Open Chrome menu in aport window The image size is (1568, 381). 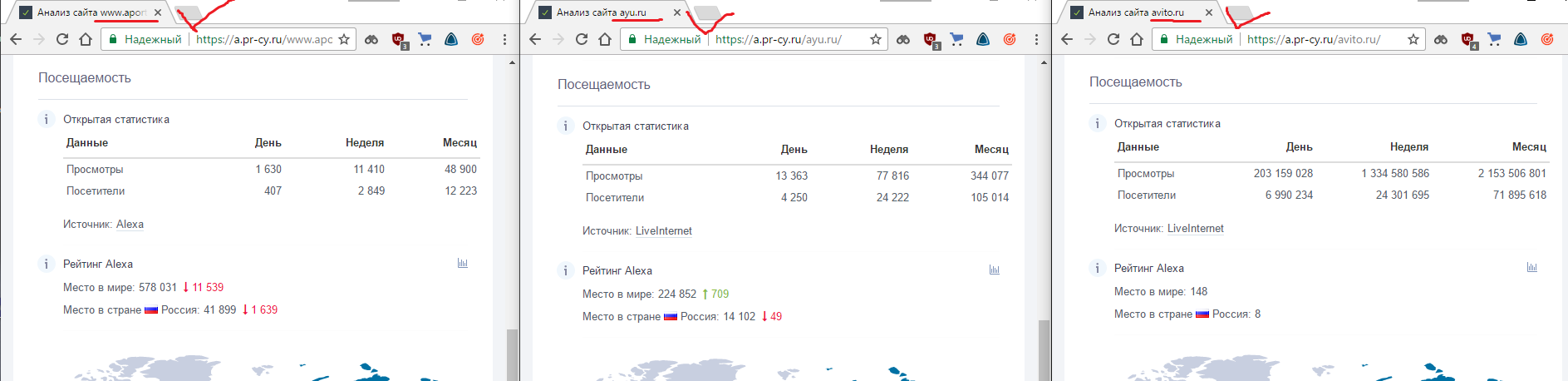[x=504, y=39]
